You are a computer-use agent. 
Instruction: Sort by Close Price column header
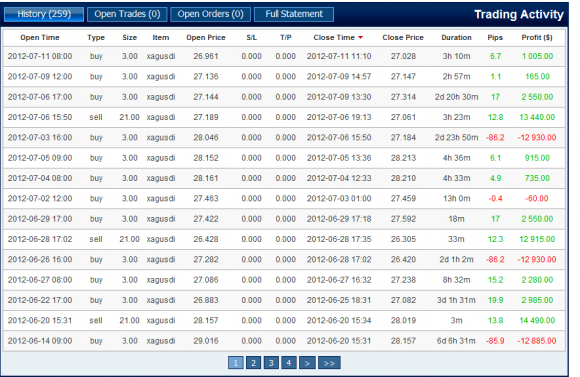403,38
